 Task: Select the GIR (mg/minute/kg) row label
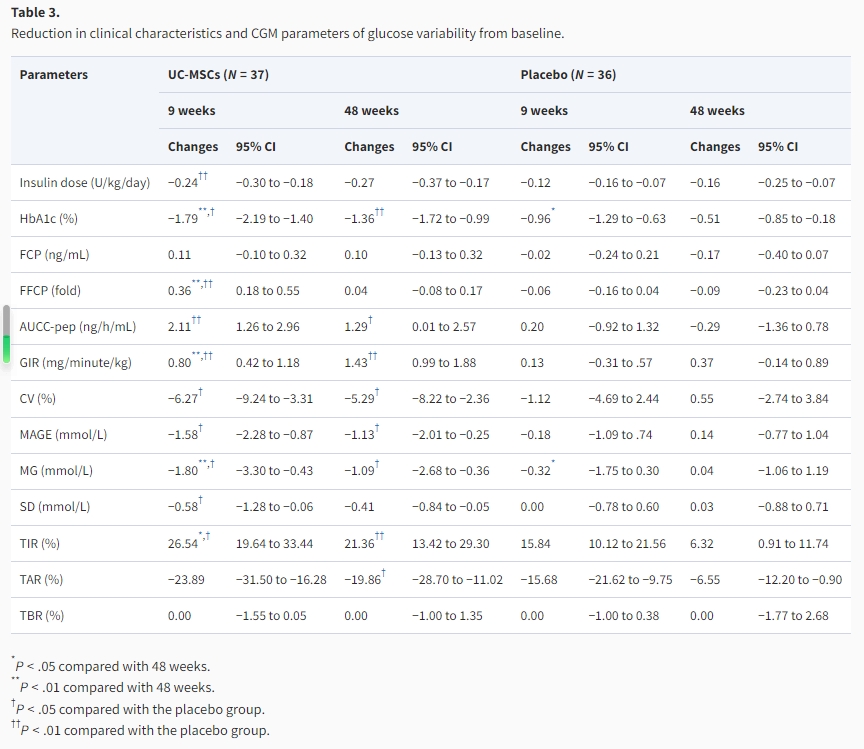(x=75, y=363)
